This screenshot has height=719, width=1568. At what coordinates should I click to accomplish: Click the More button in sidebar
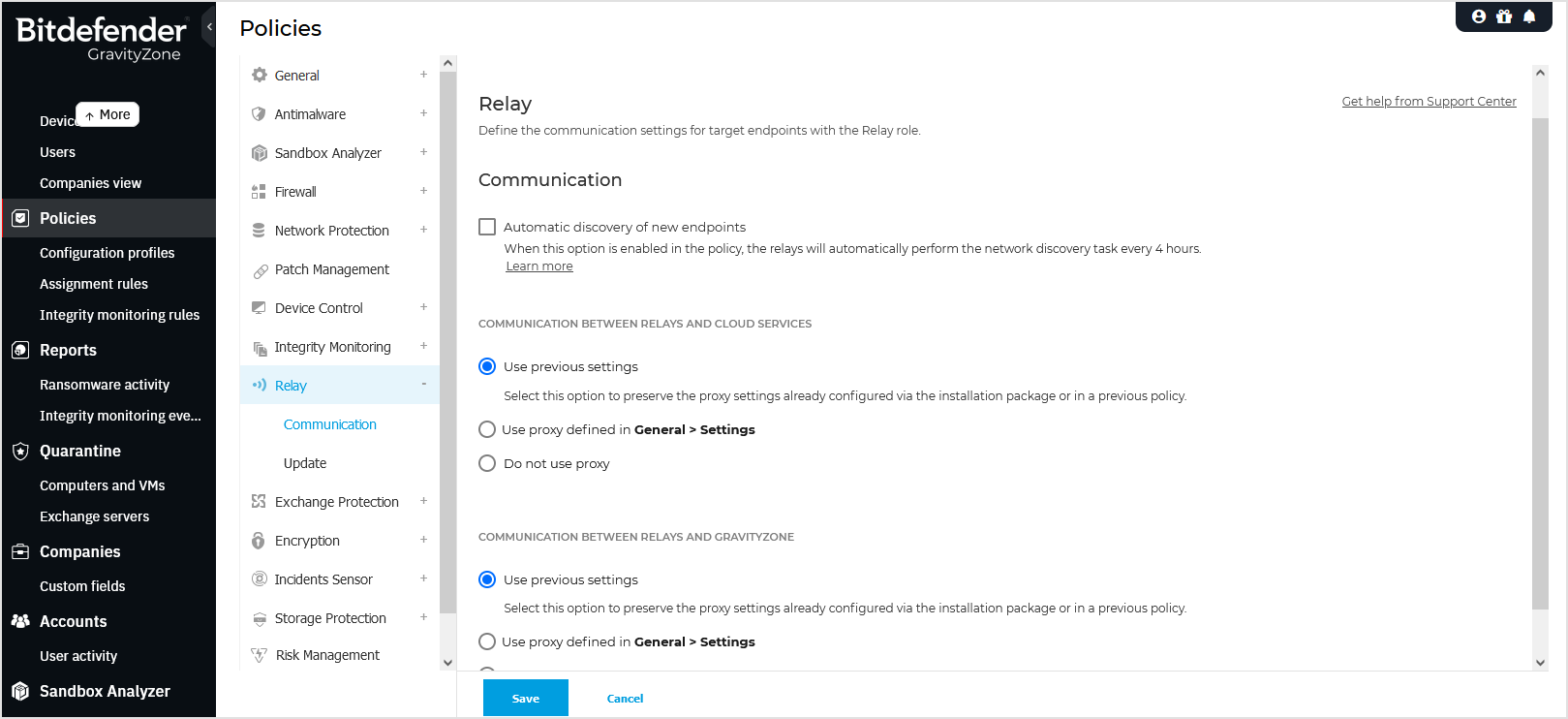point(108,114)
